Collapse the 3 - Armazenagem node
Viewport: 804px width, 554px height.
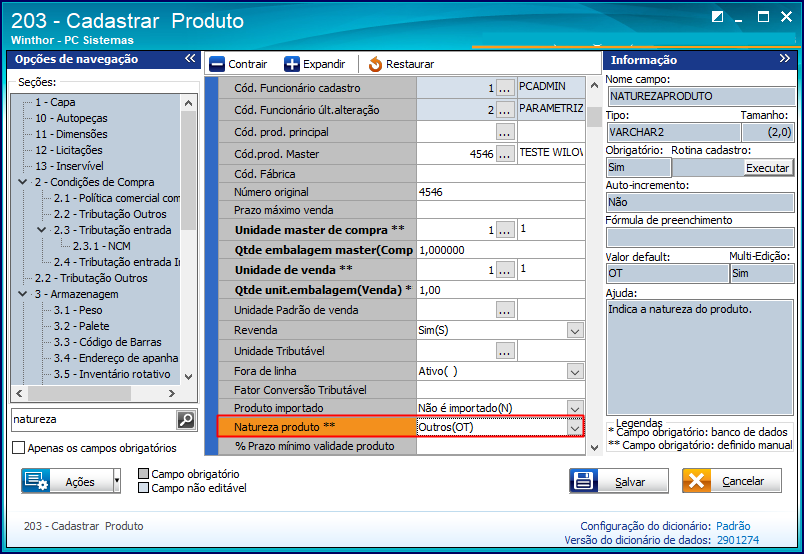(x=23, y=294)
